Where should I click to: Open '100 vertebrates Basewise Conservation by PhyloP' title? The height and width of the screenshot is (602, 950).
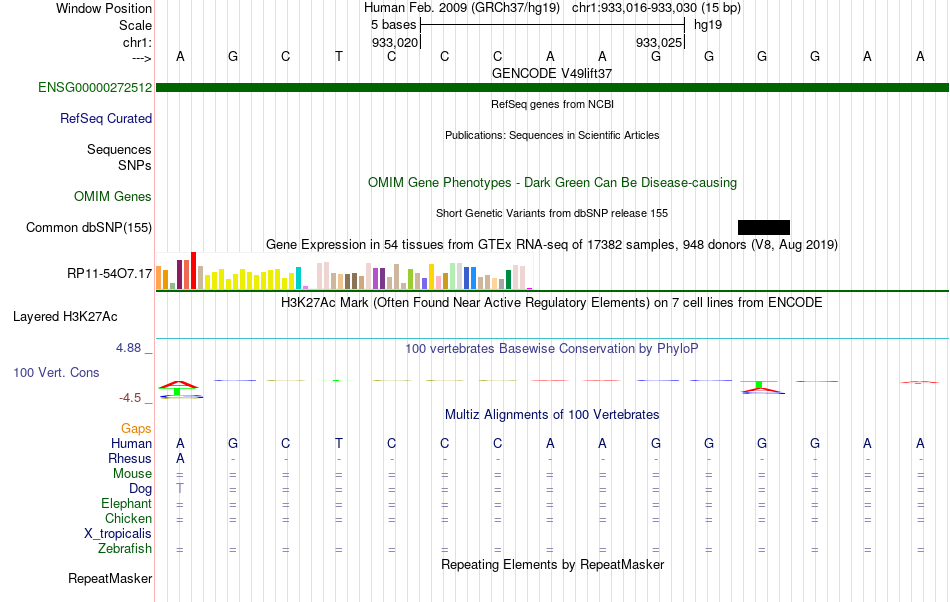(x=552, y=348)
